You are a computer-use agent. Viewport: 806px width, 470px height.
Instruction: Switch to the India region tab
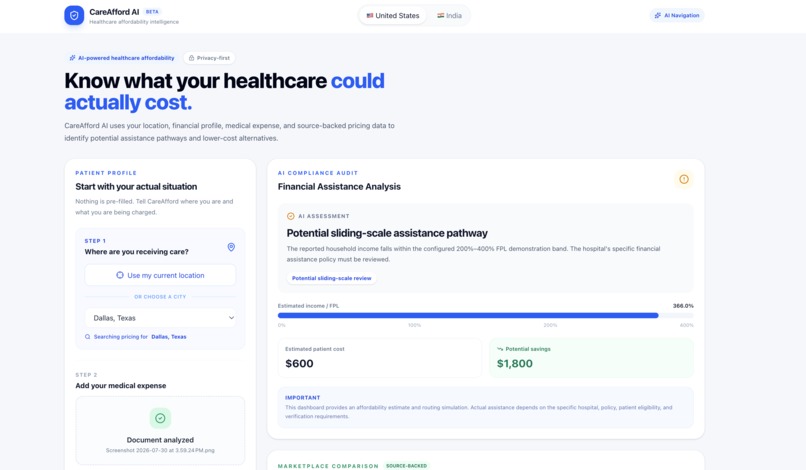pos(449,15)
